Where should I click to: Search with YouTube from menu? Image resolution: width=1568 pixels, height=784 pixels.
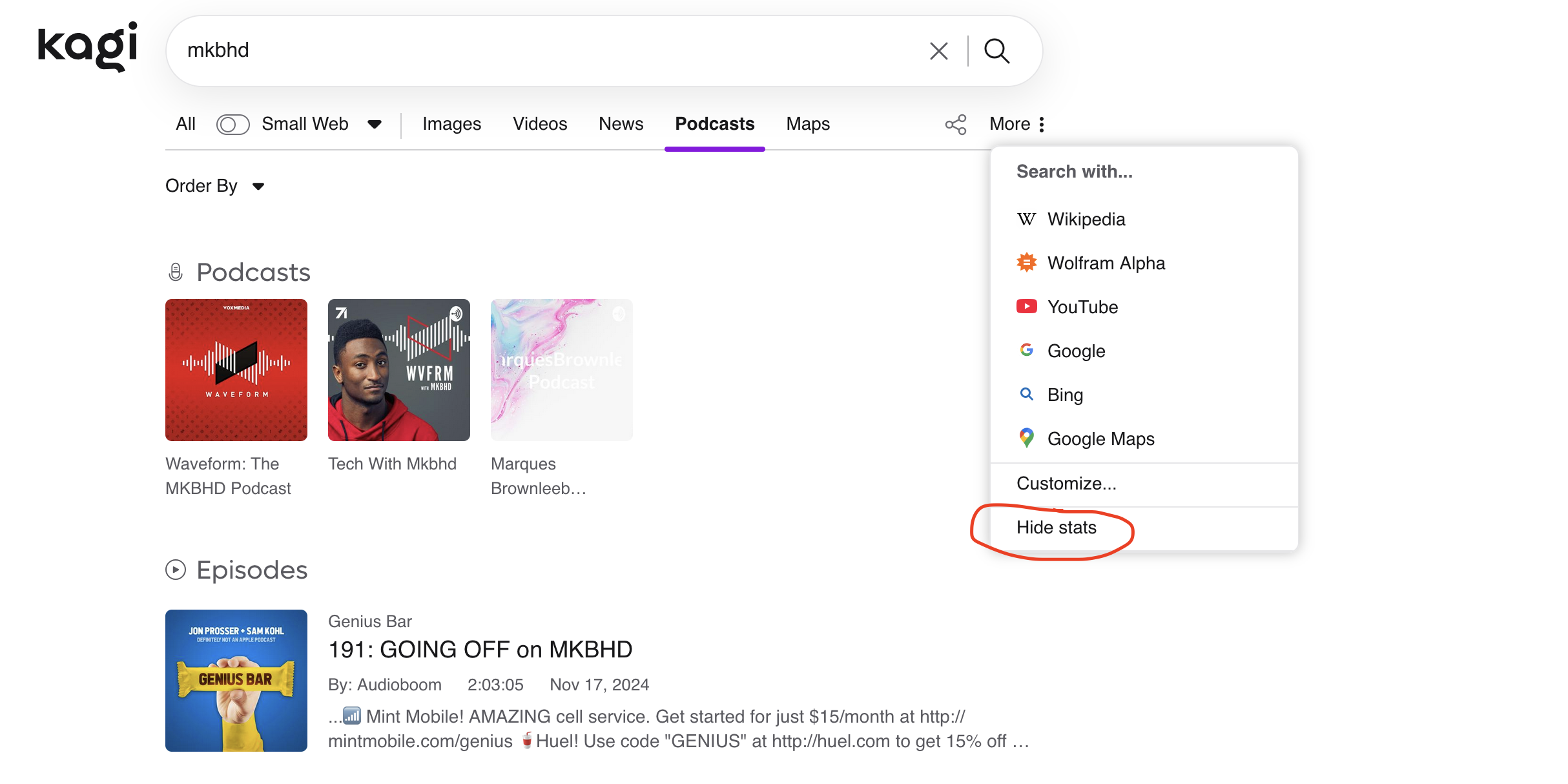[1082, 307]
